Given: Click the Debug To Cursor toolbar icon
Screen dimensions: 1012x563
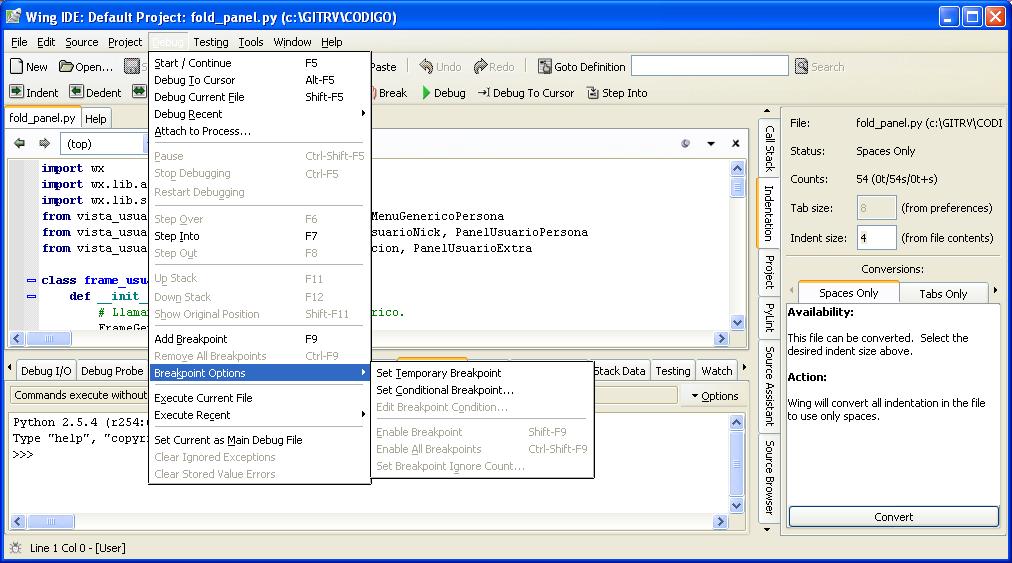Looking at the screenshot, I should click(483, 92).
